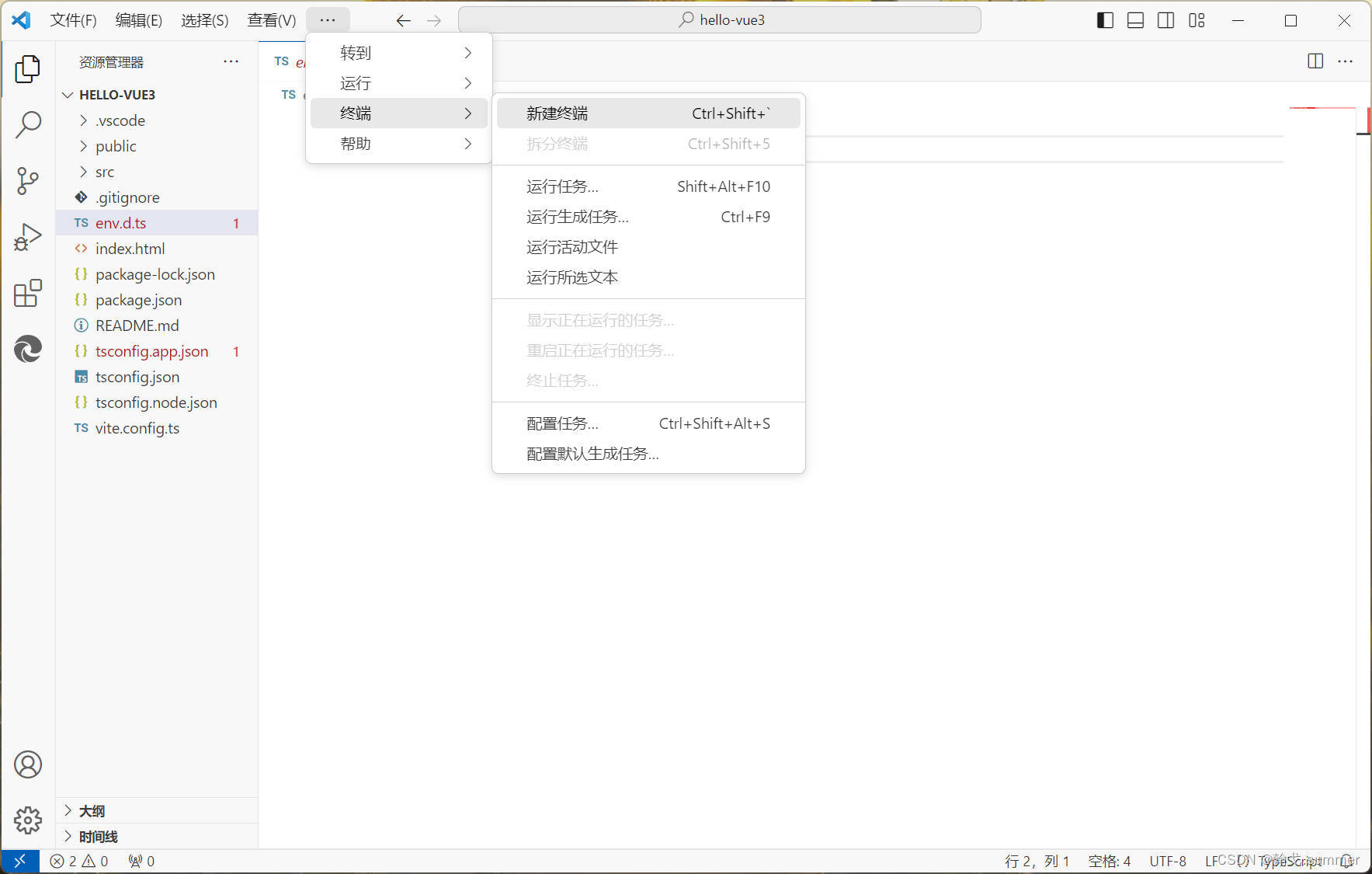Image resolution: width=1372 pixels, height=874 pixels.
Task: Open the Source Control view
Action: (x=28, y=181)
